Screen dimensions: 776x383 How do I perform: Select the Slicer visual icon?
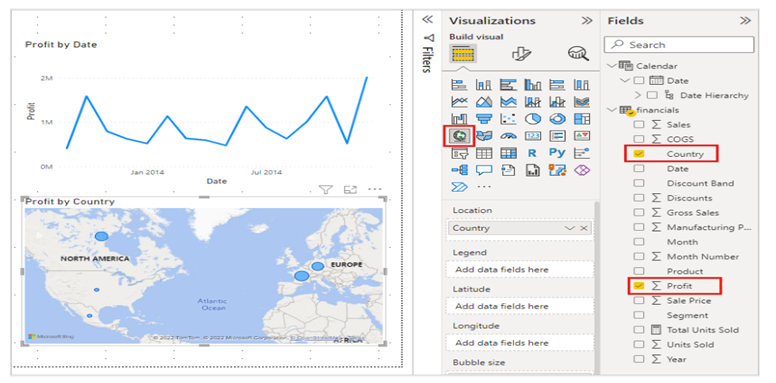click(459, 153)
